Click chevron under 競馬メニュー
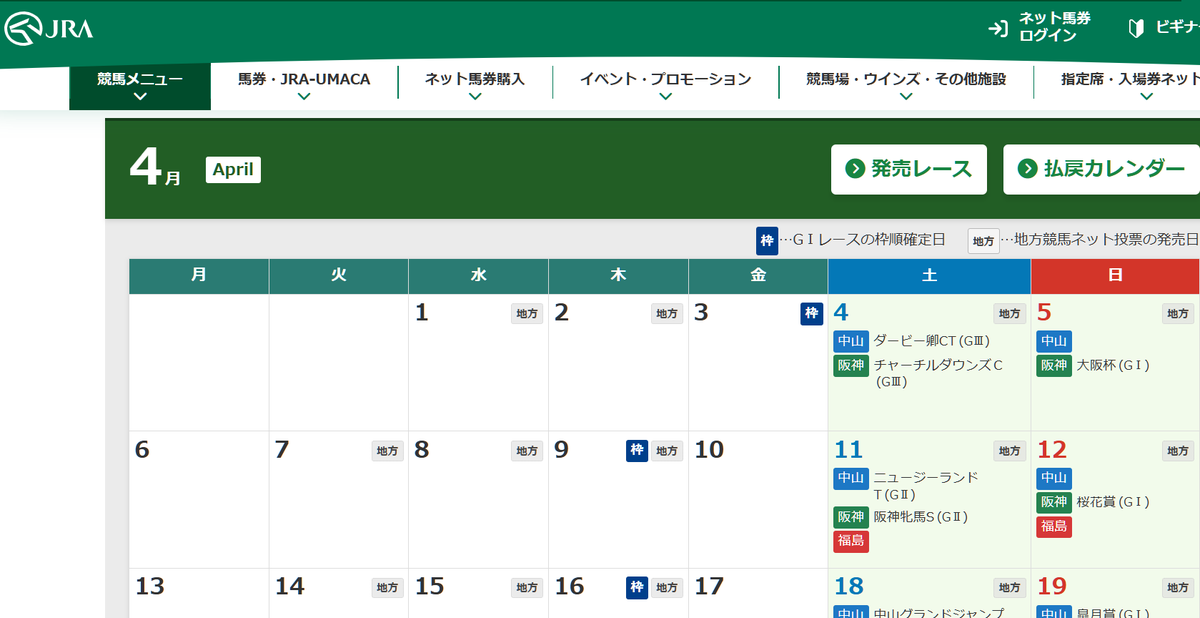 point(140,97)
